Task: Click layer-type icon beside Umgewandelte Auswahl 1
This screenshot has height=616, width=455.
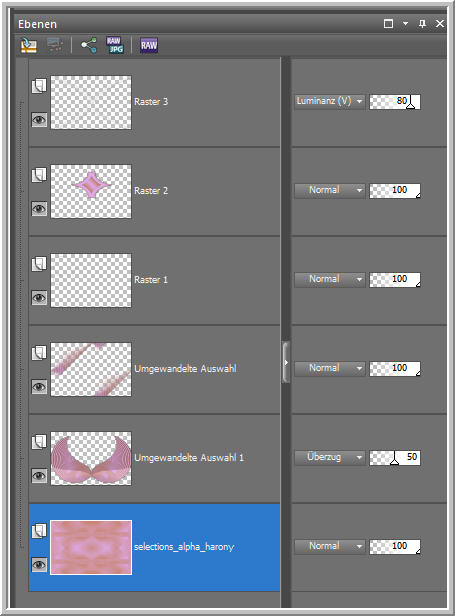Action: (39, 442)
